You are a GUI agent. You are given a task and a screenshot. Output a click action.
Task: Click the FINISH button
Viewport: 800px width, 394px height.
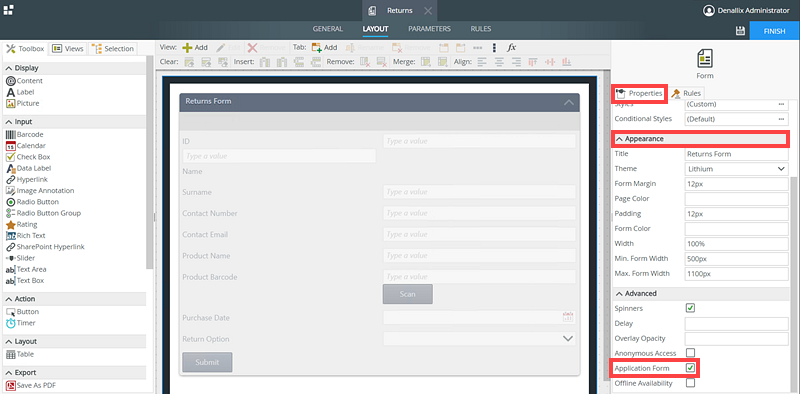pyautogui.click(x=774, y=31)
